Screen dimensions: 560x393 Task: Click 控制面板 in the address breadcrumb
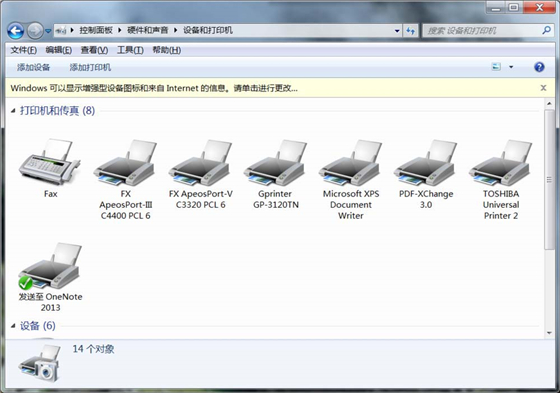pyautogui.click(x=96, y=30)
